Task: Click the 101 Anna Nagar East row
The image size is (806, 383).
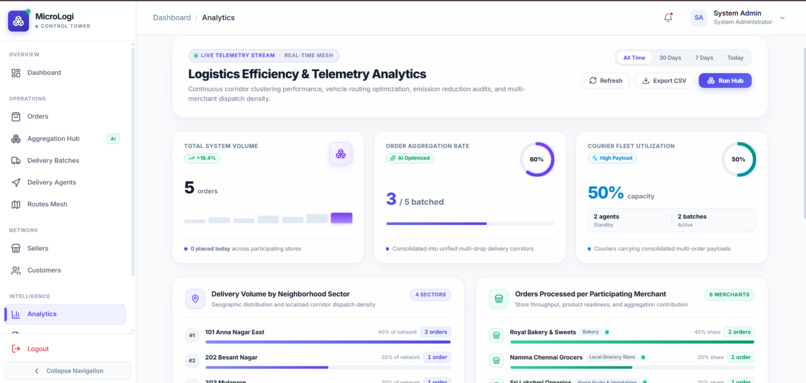Action: [x=318, y=336]
